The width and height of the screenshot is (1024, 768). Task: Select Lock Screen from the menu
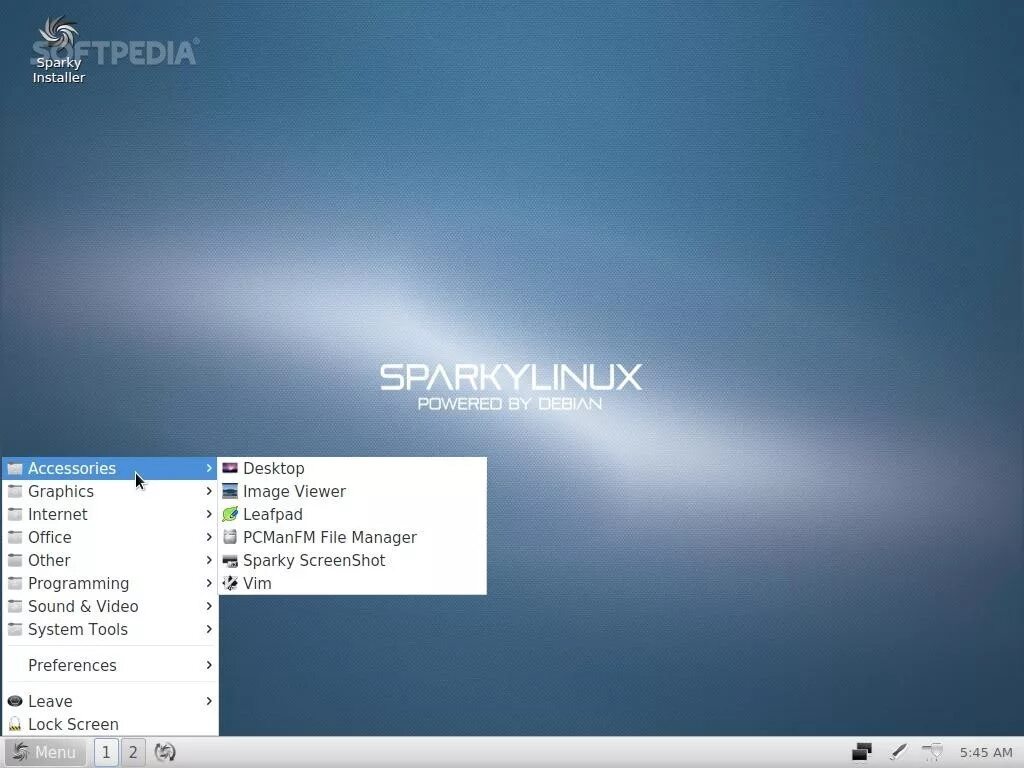pyautogui.click(x=110, y=724)
